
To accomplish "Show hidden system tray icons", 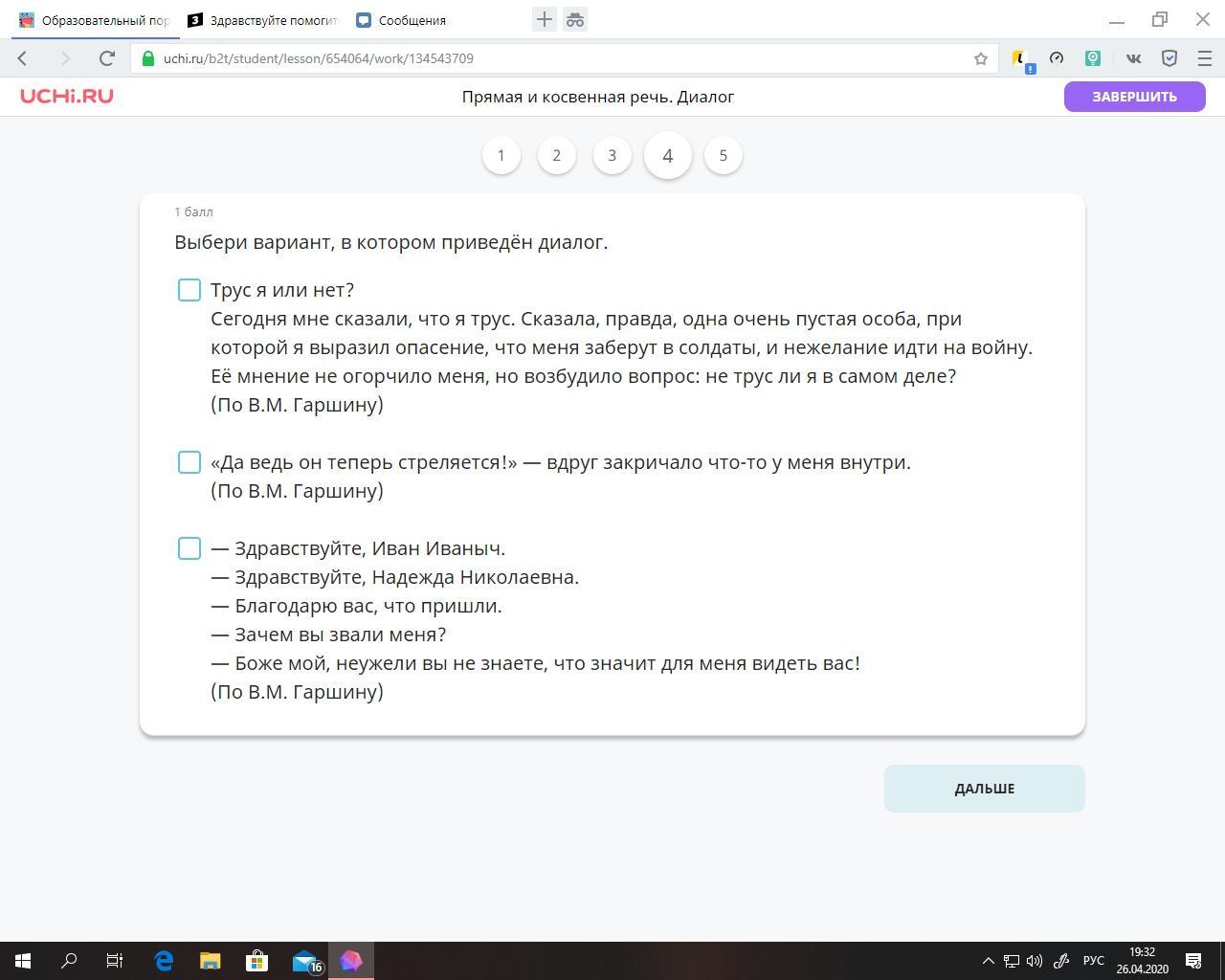I will click(x=989, y=961).
